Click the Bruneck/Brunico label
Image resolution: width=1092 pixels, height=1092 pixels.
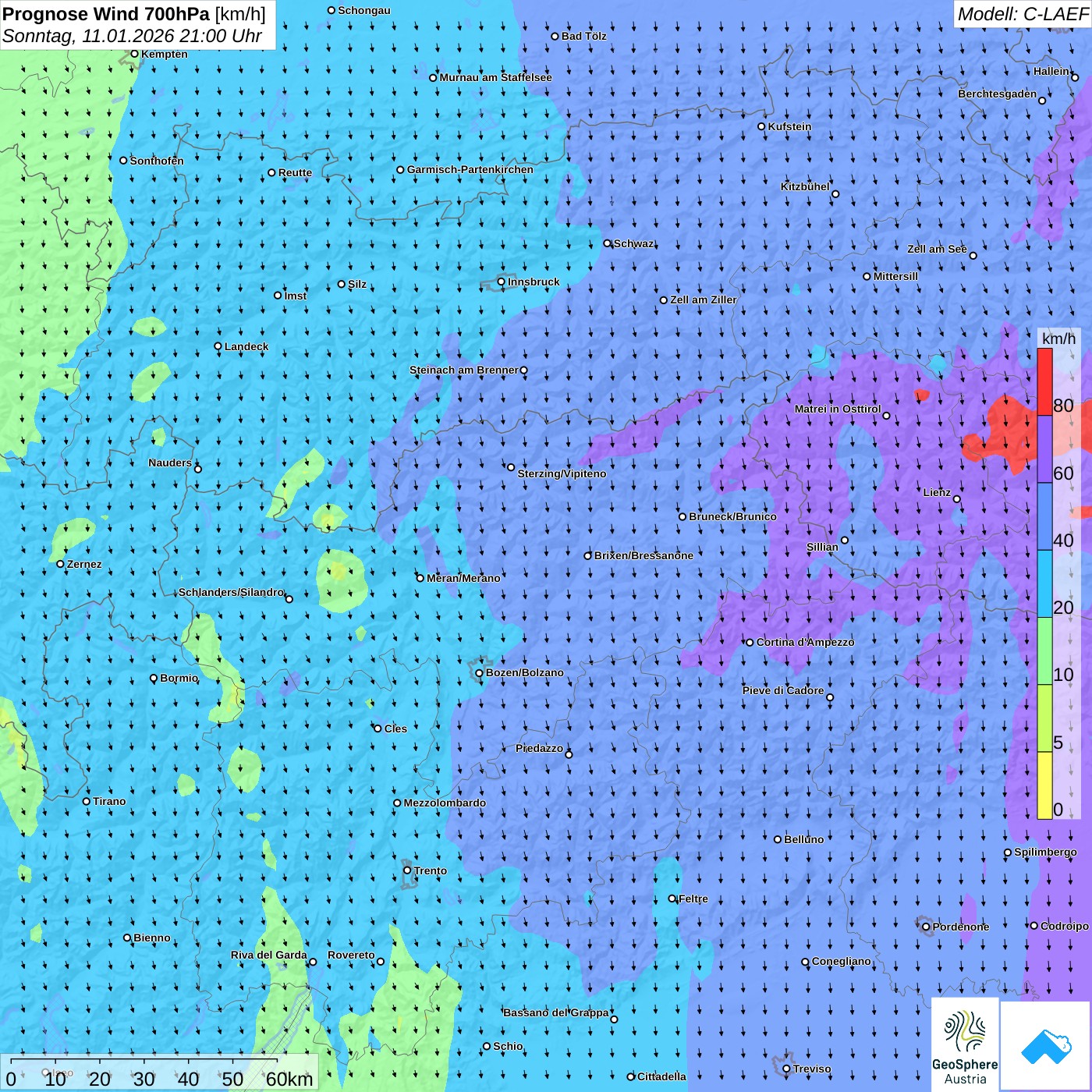click(732, 516)
